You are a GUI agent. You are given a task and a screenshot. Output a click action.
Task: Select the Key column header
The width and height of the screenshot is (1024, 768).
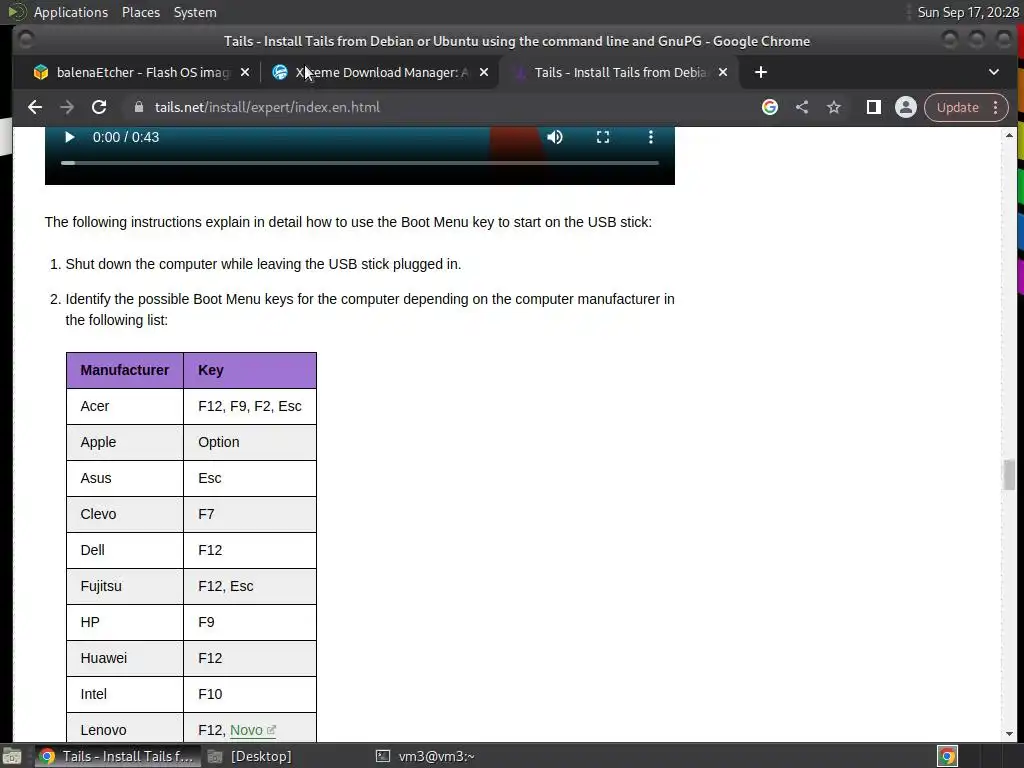pyautogui.click(x=250, y=370)
